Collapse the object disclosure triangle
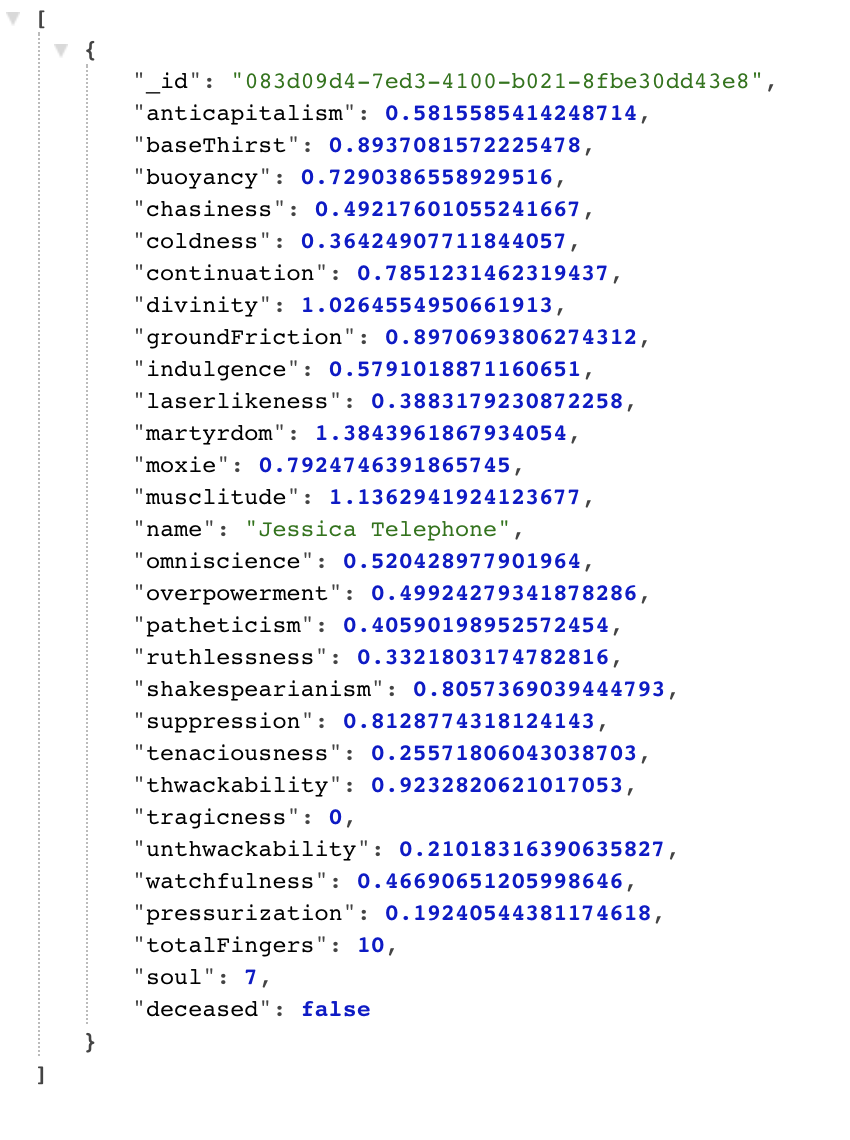 61,50
